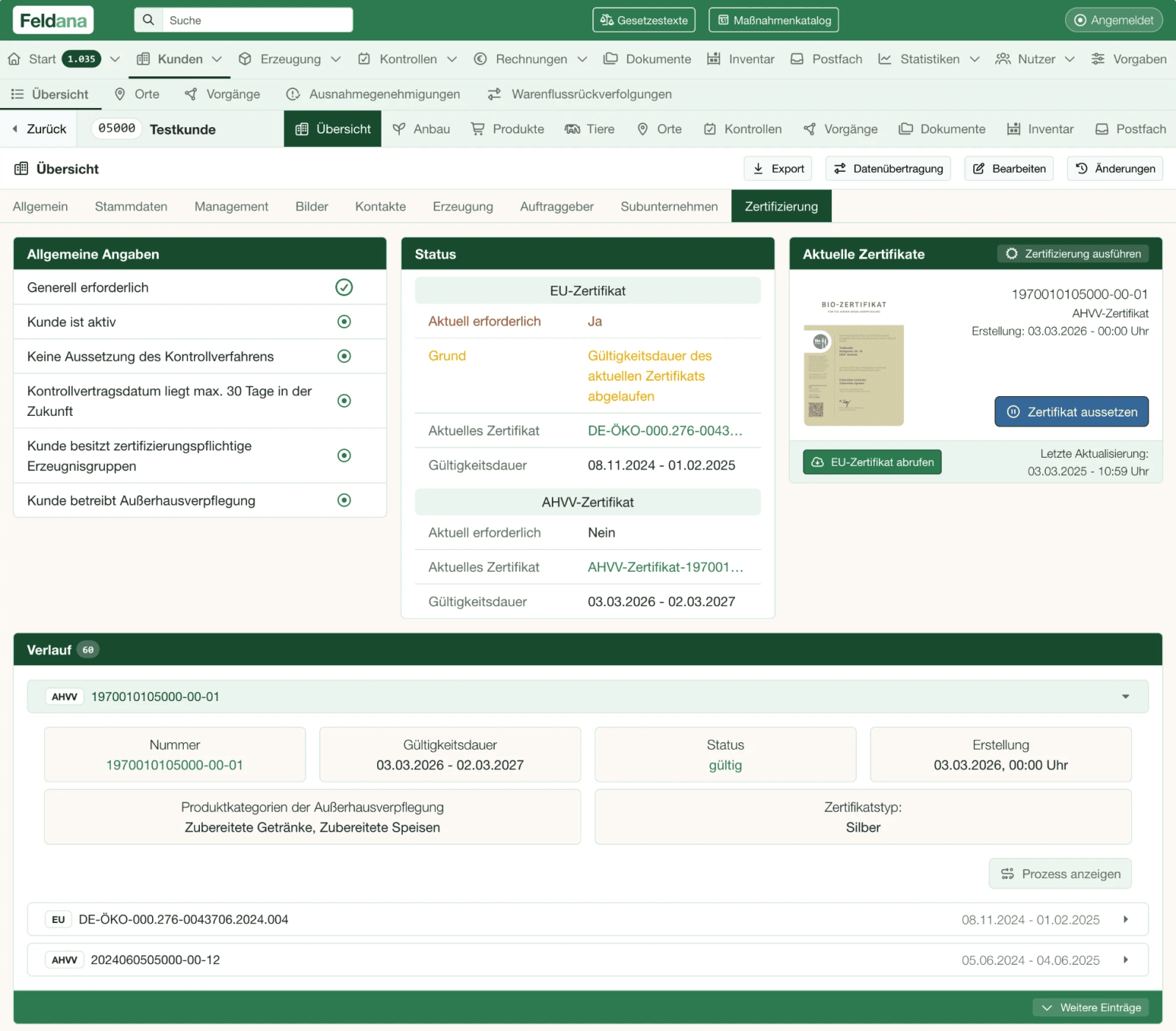Click the Vorgaben sliders icon
Image resolution: width=1176 pixels, height=1031 pixels.
1097,59
